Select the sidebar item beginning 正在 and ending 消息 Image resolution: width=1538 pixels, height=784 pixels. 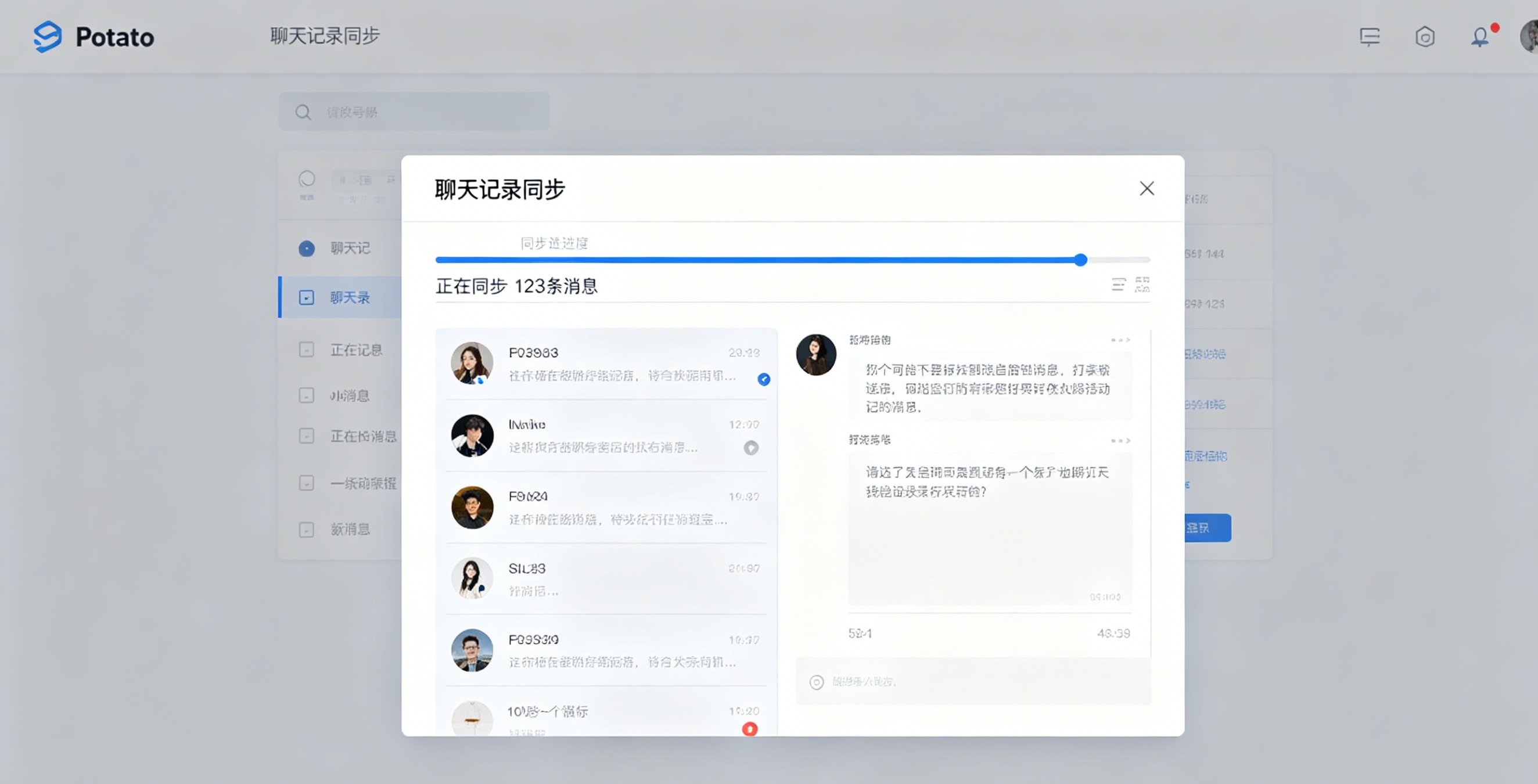[364, 437]
